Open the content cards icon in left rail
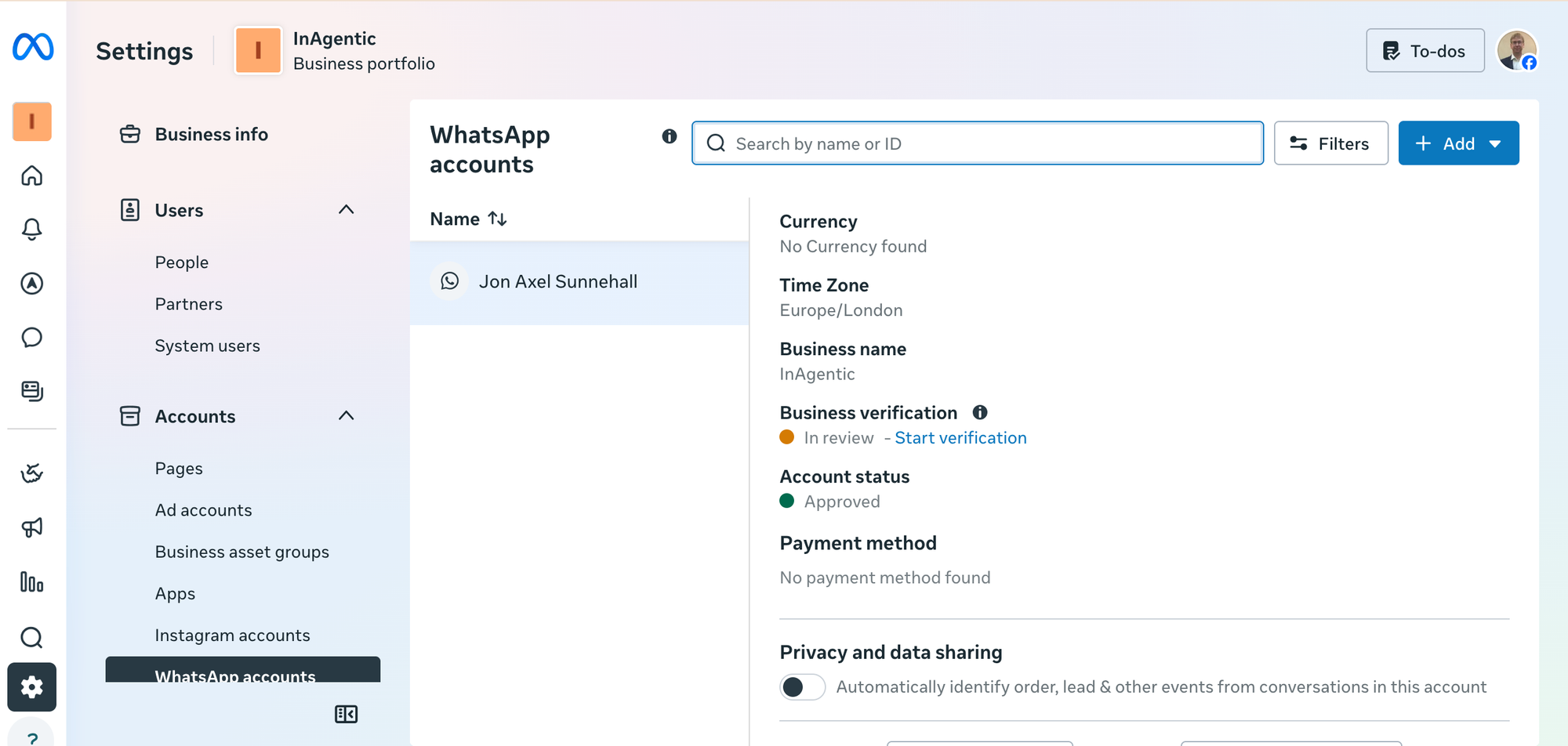The image size is (1568, 746). [32, 391]
